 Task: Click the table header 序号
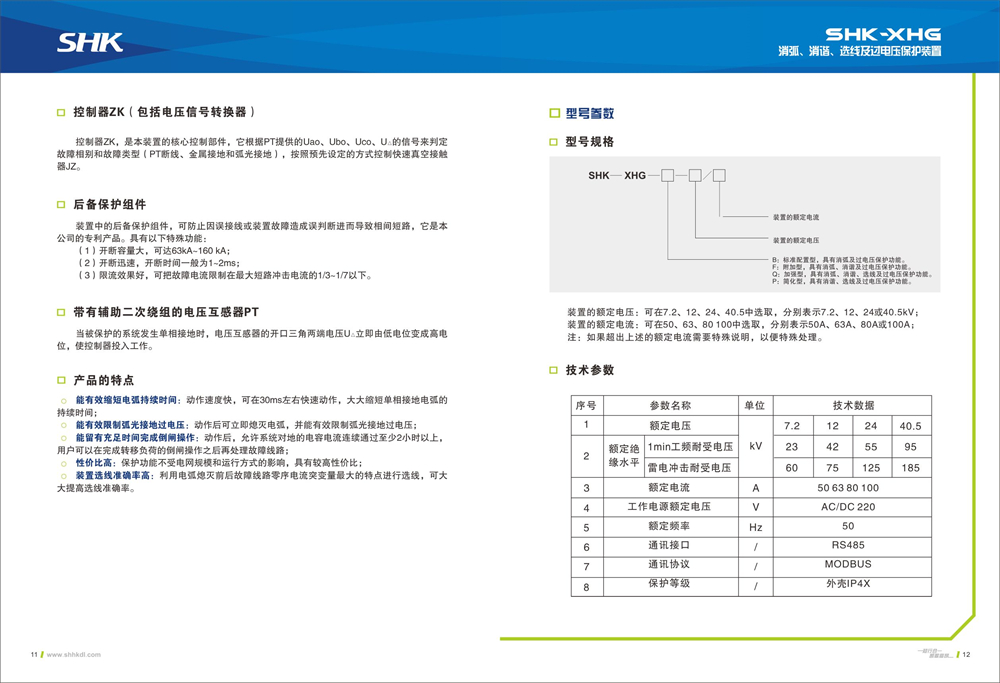[x=586, y=406]
